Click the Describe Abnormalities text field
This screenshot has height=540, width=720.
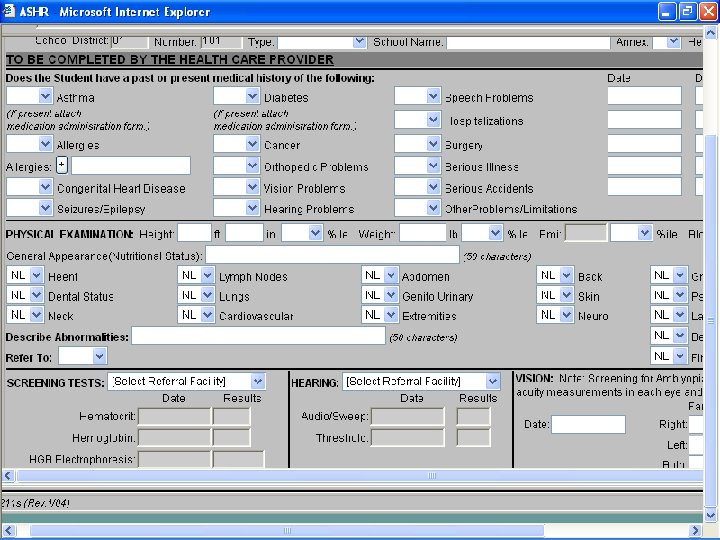pyautogui.click(x=258, y=336)
